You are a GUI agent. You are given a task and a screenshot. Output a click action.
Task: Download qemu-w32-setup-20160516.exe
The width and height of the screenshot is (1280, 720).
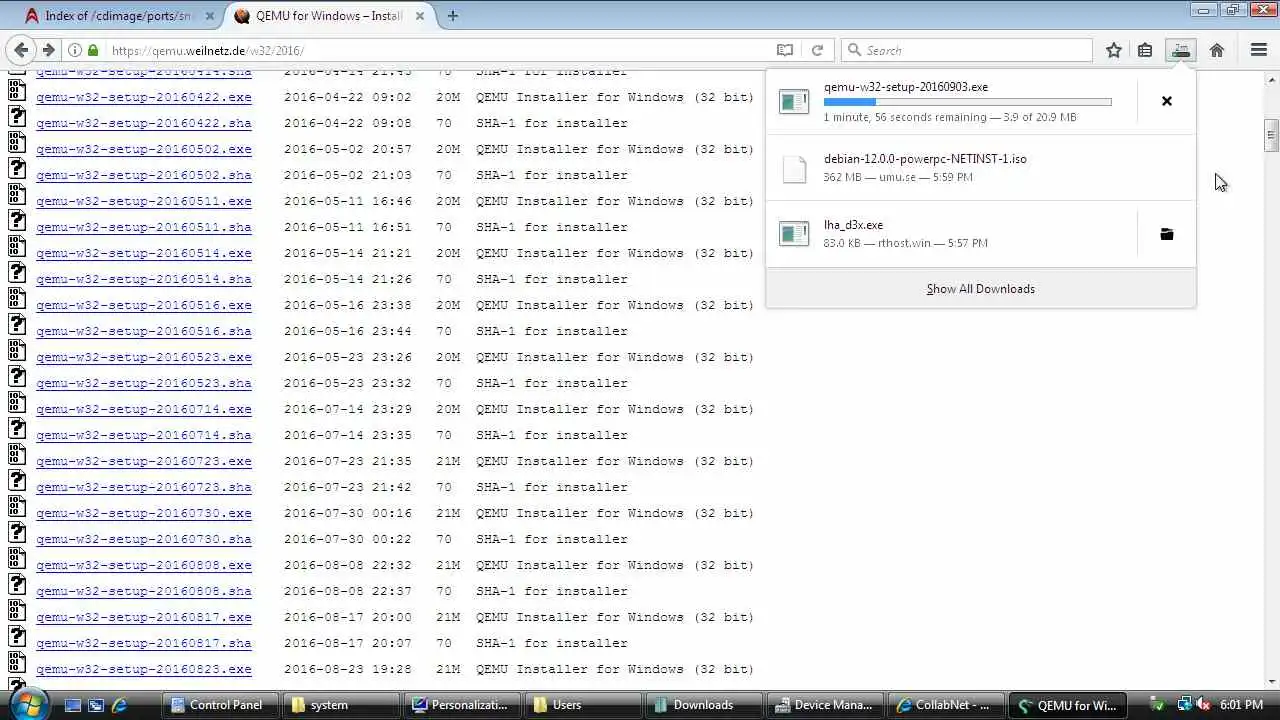click(x=144, y=305)
